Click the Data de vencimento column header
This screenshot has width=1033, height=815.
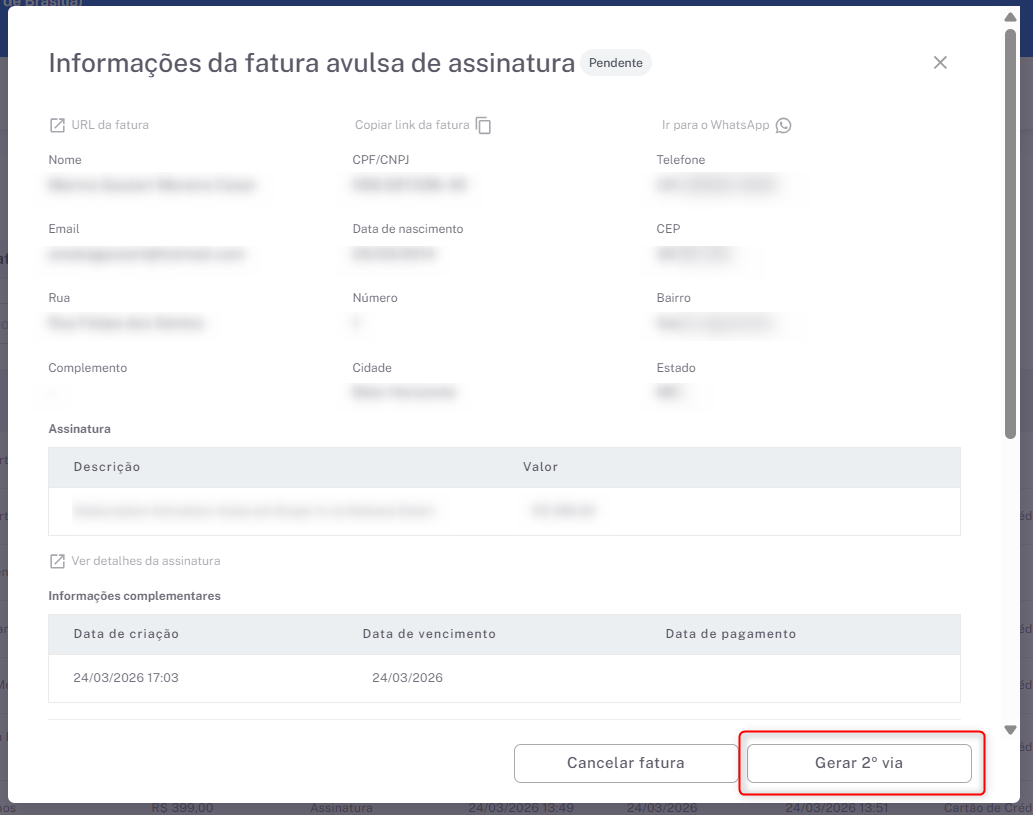(429, 634)
